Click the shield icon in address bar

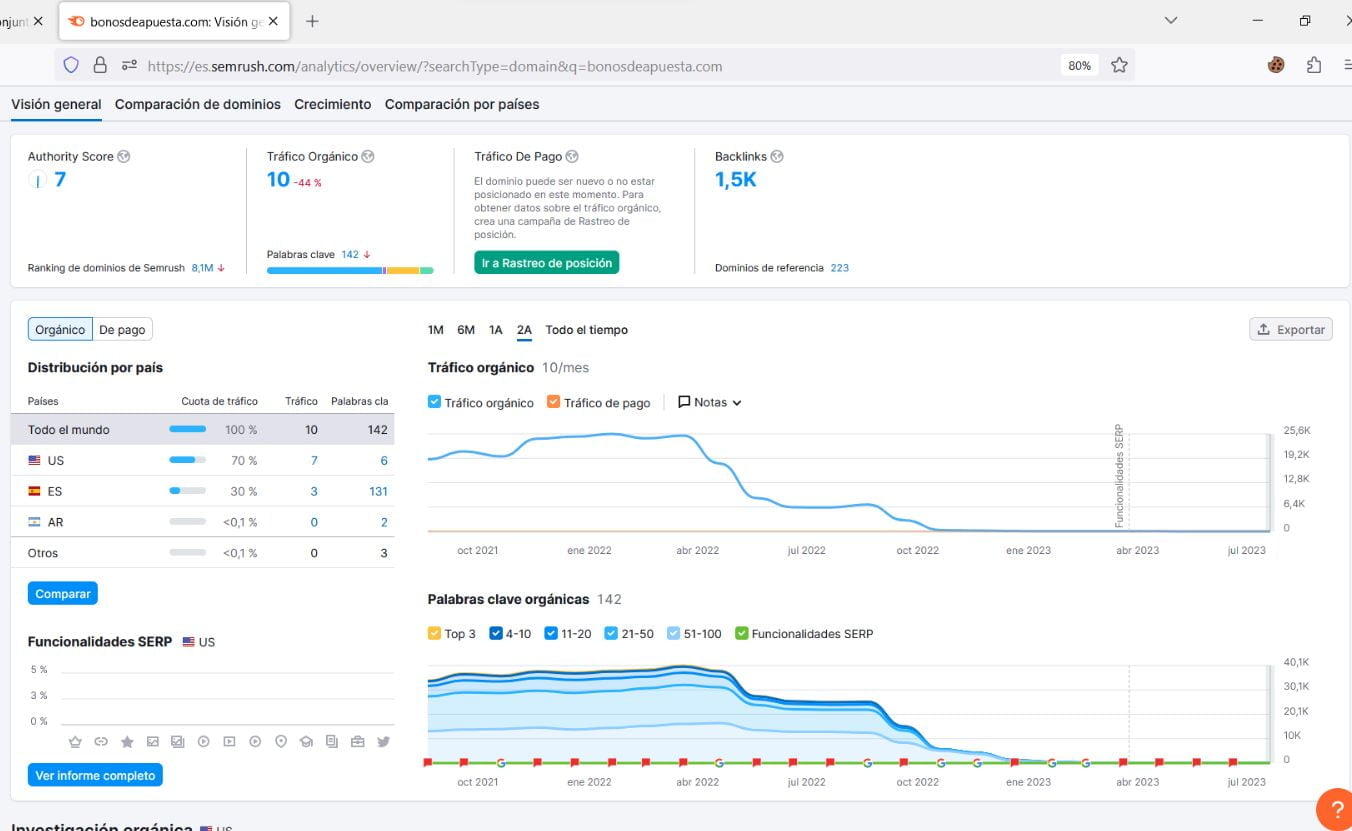pos(71,65)
